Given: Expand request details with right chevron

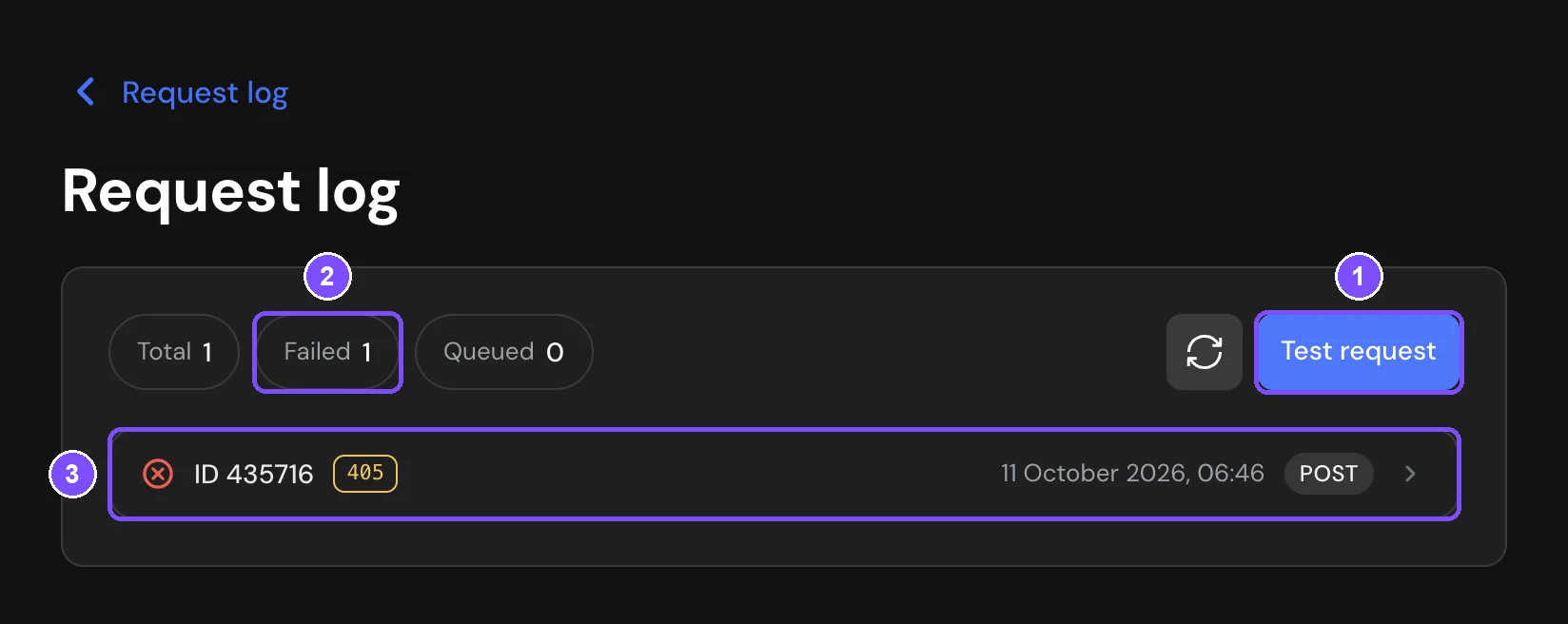Looking at the screenshot, I should 1410,474.
